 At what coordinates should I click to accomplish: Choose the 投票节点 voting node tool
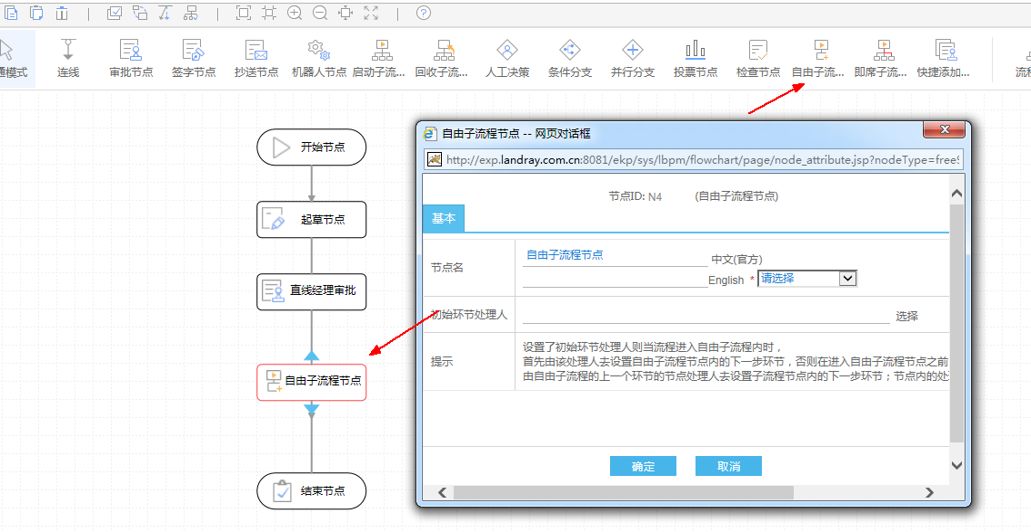695,58
